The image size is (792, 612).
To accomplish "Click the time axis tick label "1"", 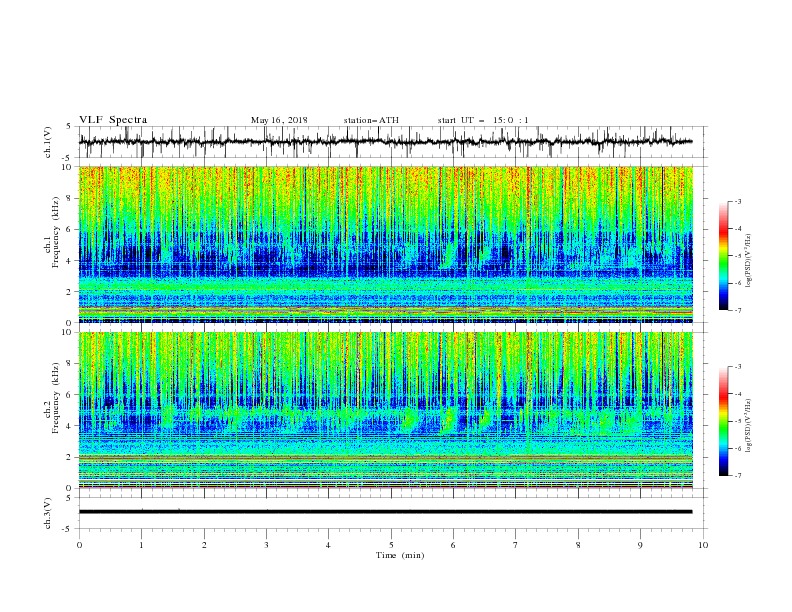I will click(x=141, y=545).
